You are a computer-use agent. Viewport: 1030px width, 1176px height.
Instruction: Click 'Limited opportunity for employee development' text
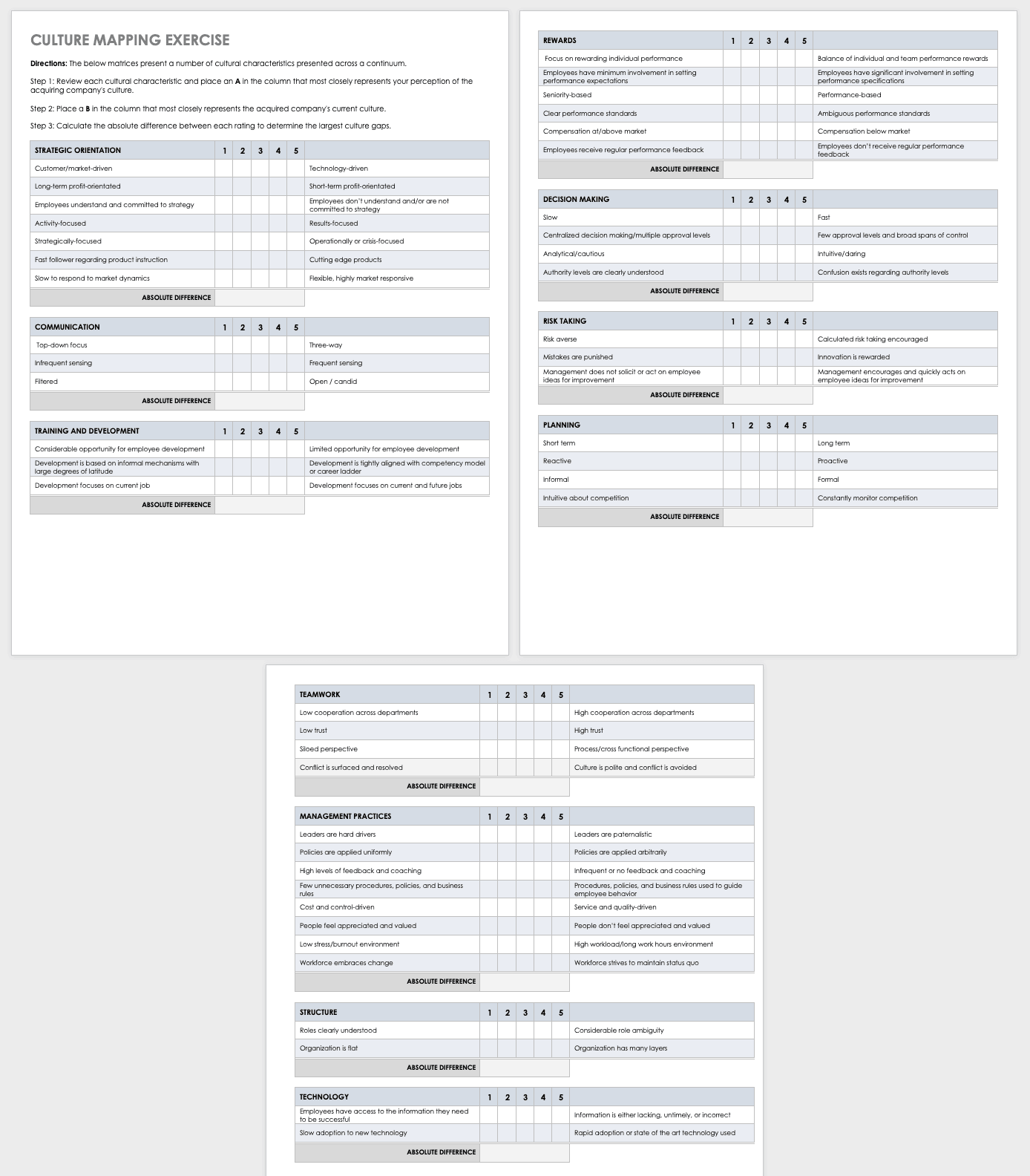(x=384, y=449)
